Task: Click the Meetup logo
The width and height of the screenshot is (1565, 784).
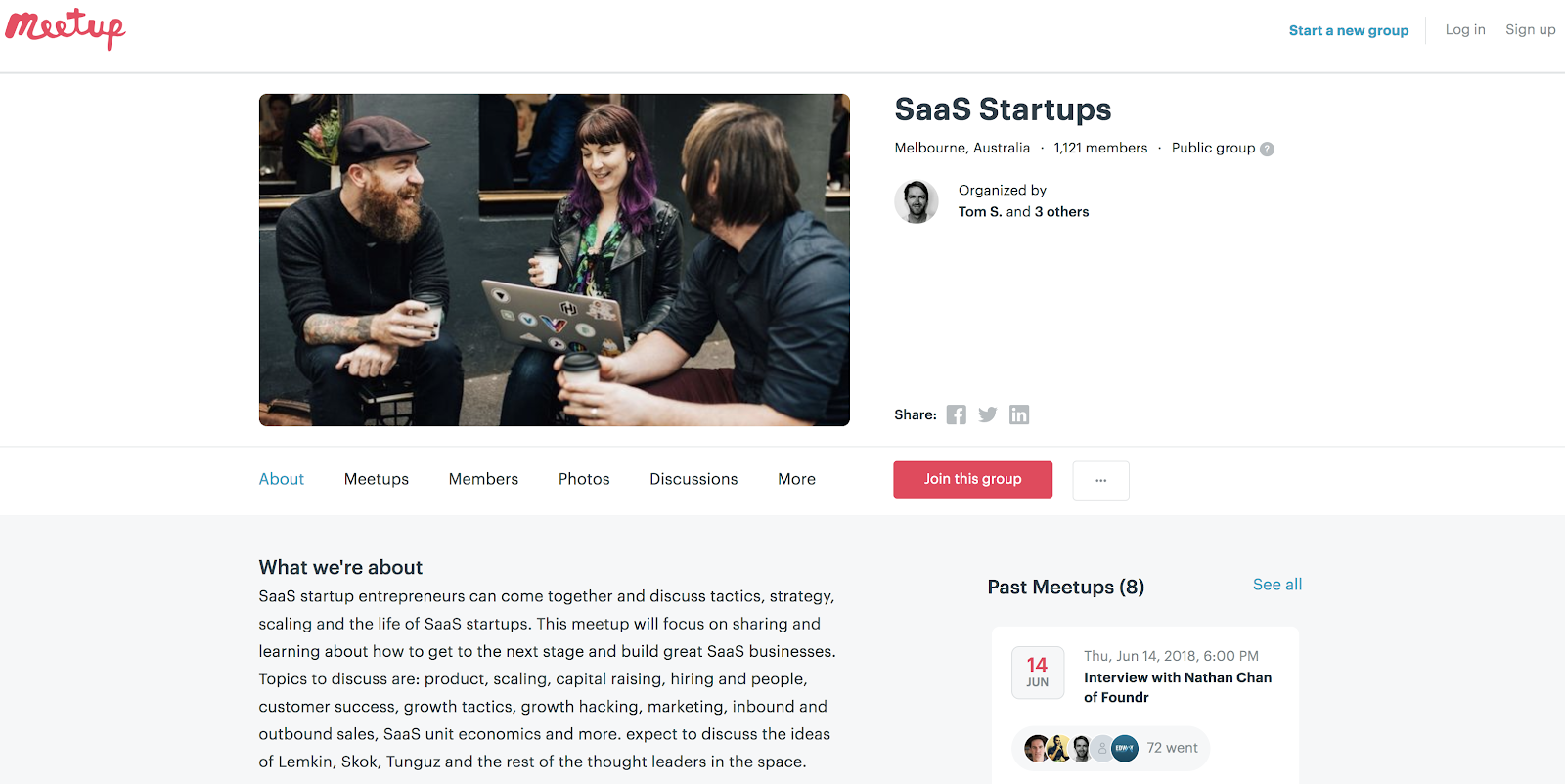Action: coord(66,28)
